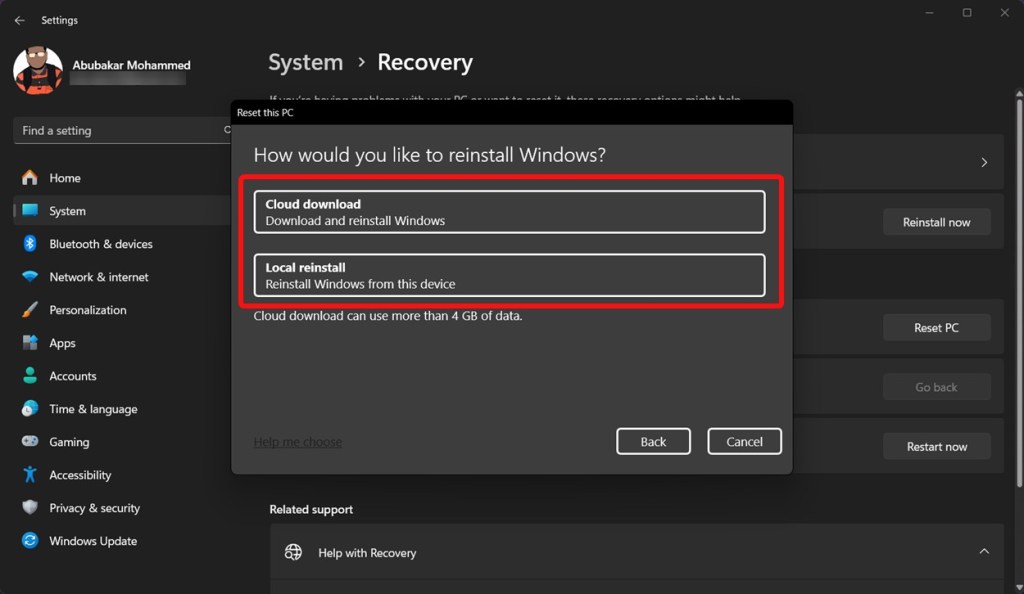Screen dimensions: 1024x594
Task: Click the 4 GB data usage note
Action: [388, 316]
